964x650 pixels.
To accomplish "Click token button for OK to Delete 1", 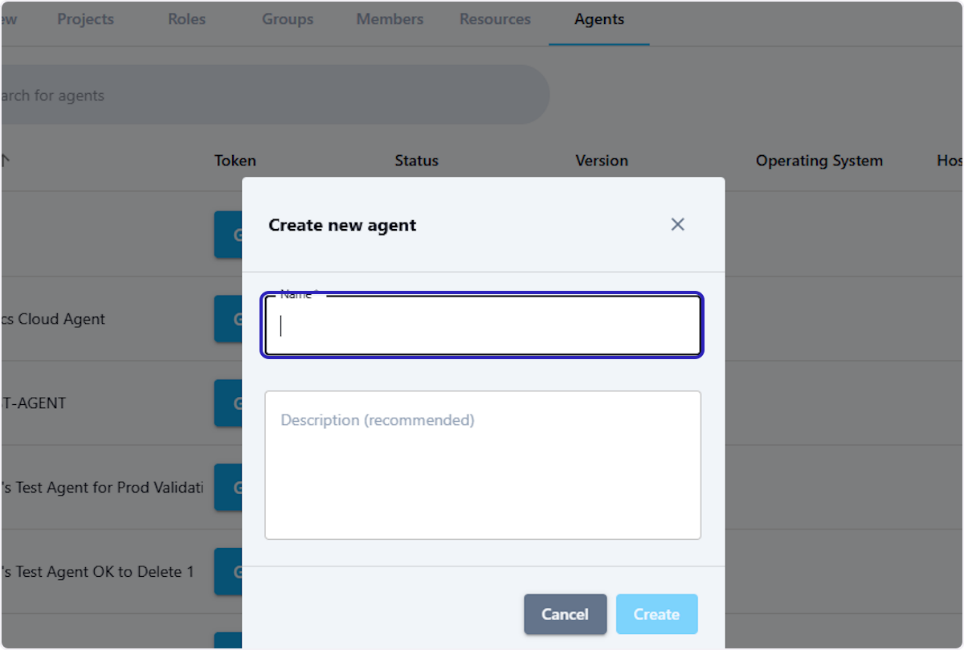I will pyautogui.click(x=228, y=572).
